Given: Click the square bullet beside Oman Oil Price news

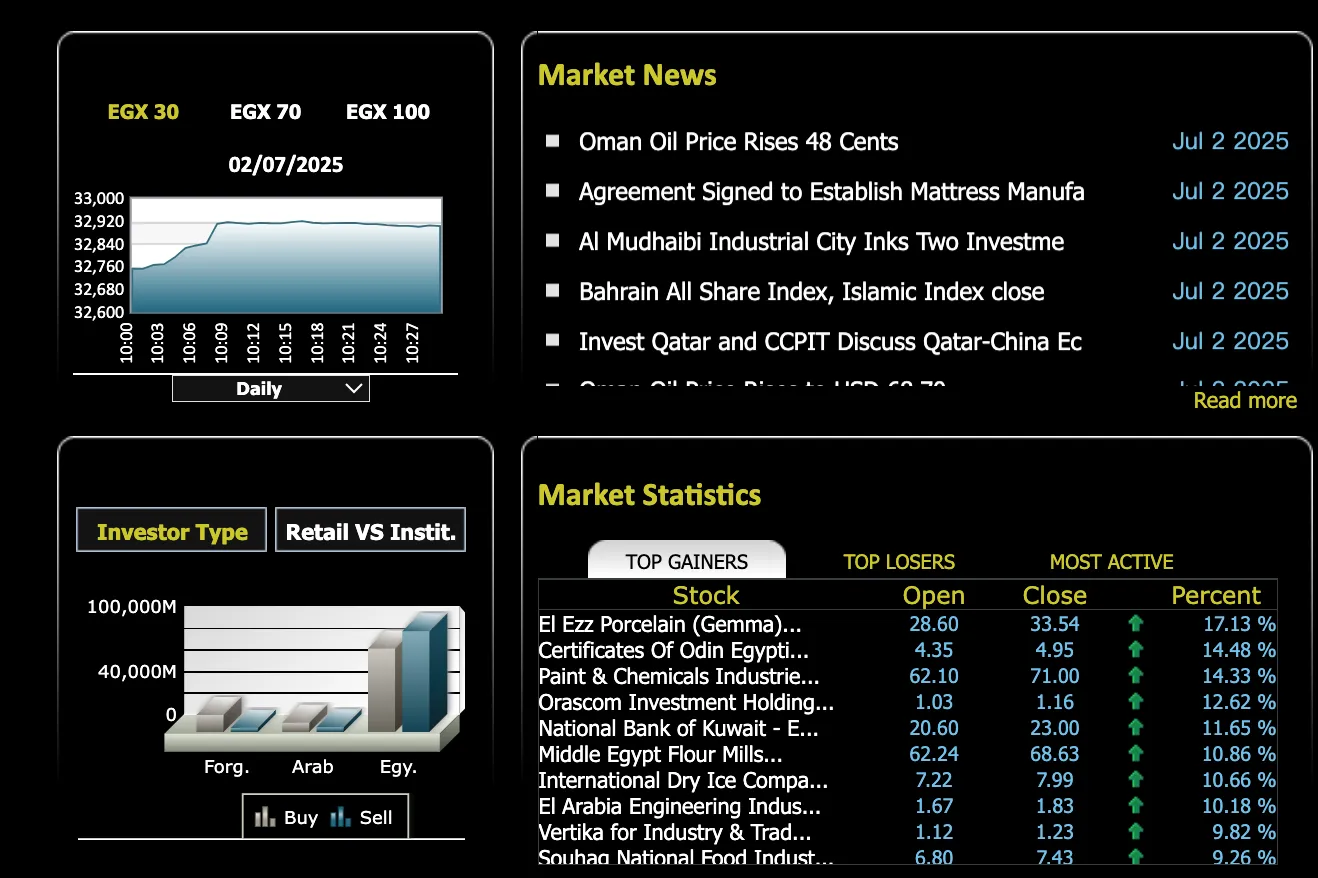Looking at the screenshot, I should click(553, 141).
